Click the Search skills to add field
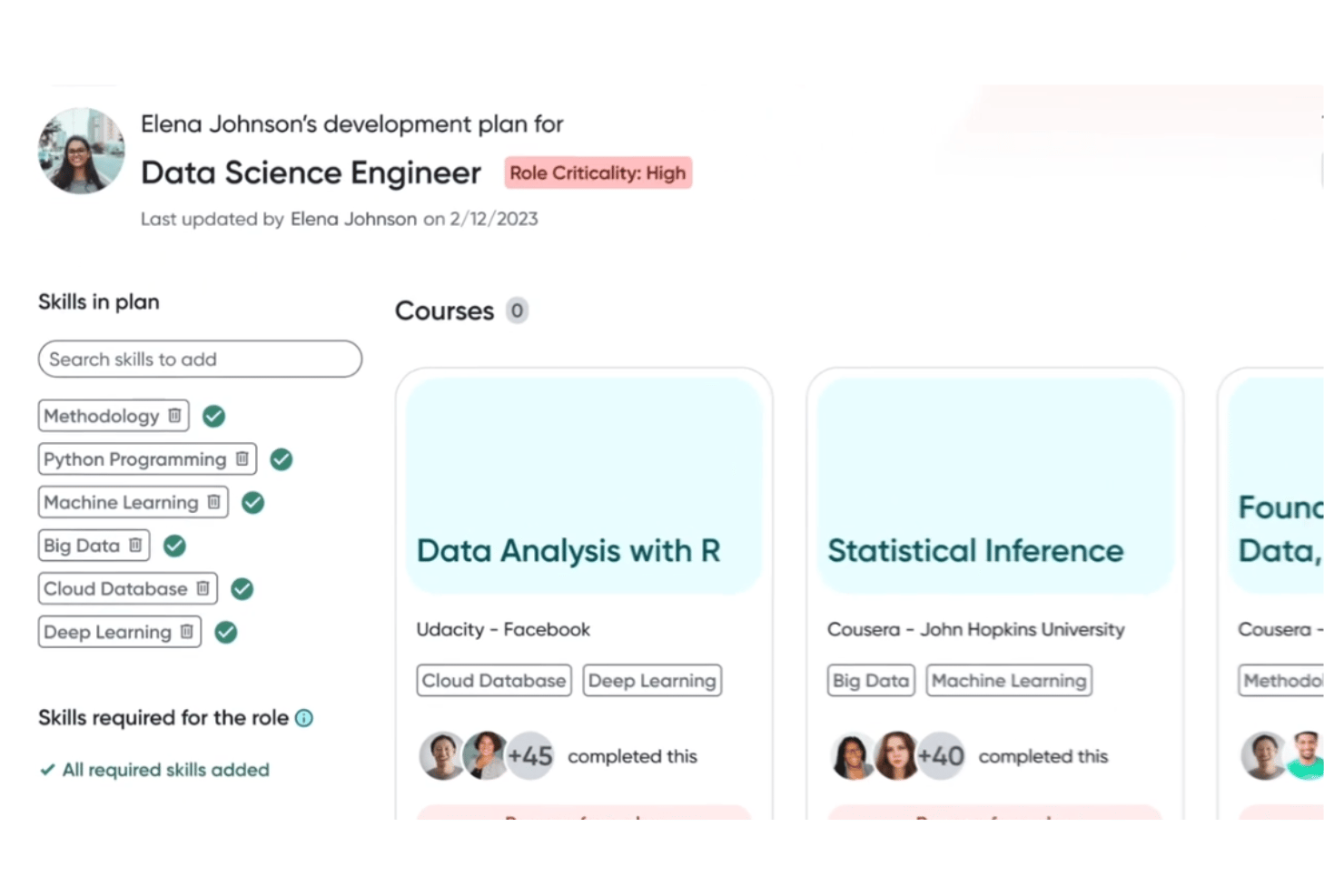The height and width of the screenshot is (896, 1344). click(x=200, y=359)
